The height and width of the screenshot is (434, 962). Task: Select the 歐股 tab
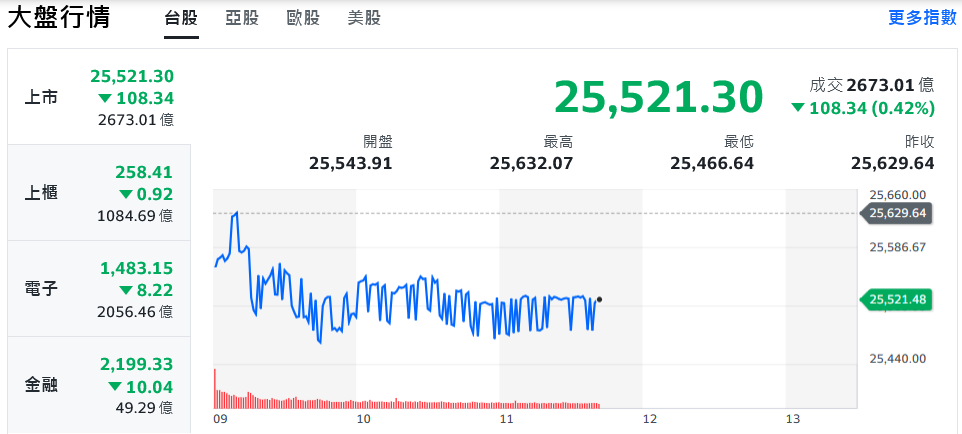[x=303, y=18]
